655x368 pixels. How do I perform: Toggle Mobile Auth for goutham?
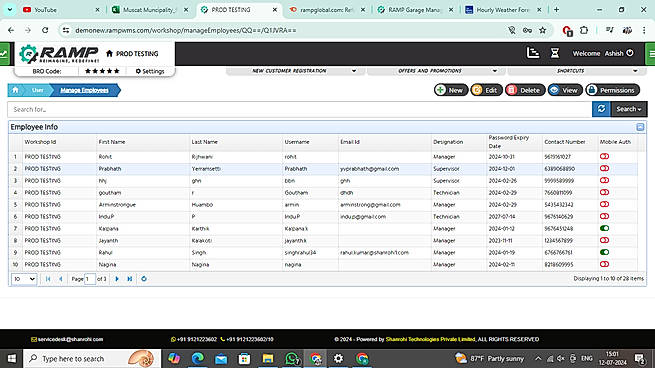(604, 193)
